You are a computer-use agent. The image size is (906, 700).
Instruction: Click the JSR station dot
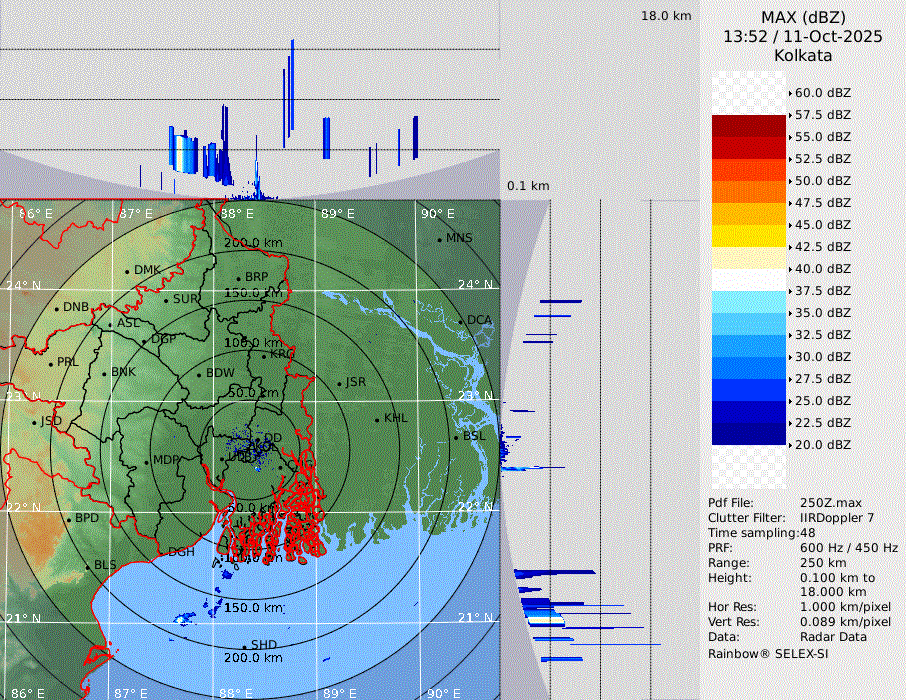[x=337, y=384]
